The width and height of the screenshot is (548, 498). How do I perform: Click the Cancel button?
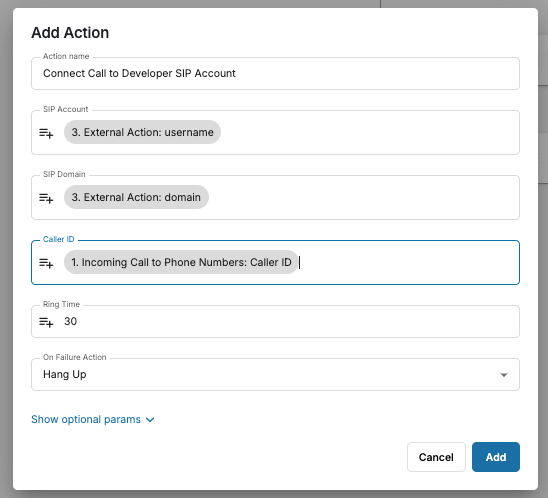(x=436, y=457)
